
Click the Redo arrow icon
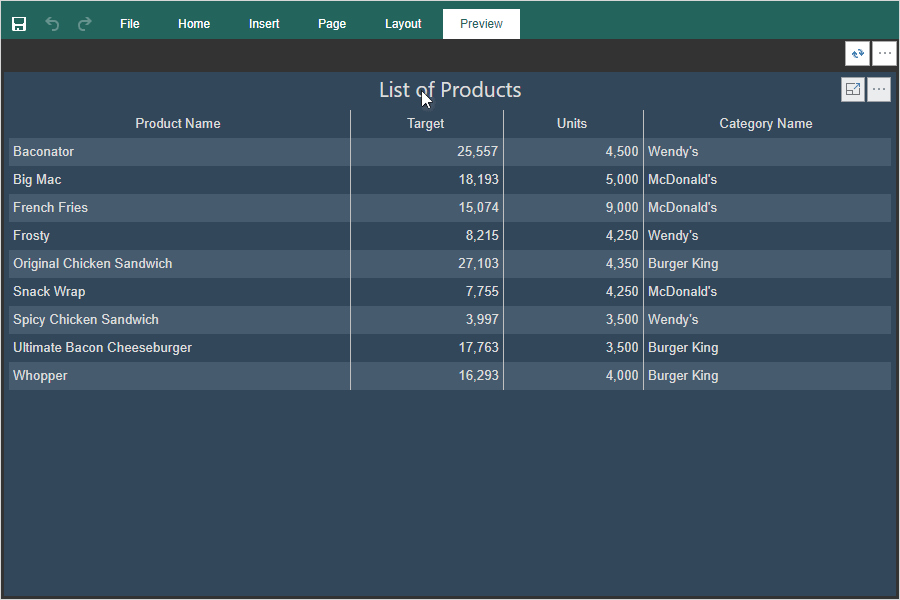(x=84, y=24)
